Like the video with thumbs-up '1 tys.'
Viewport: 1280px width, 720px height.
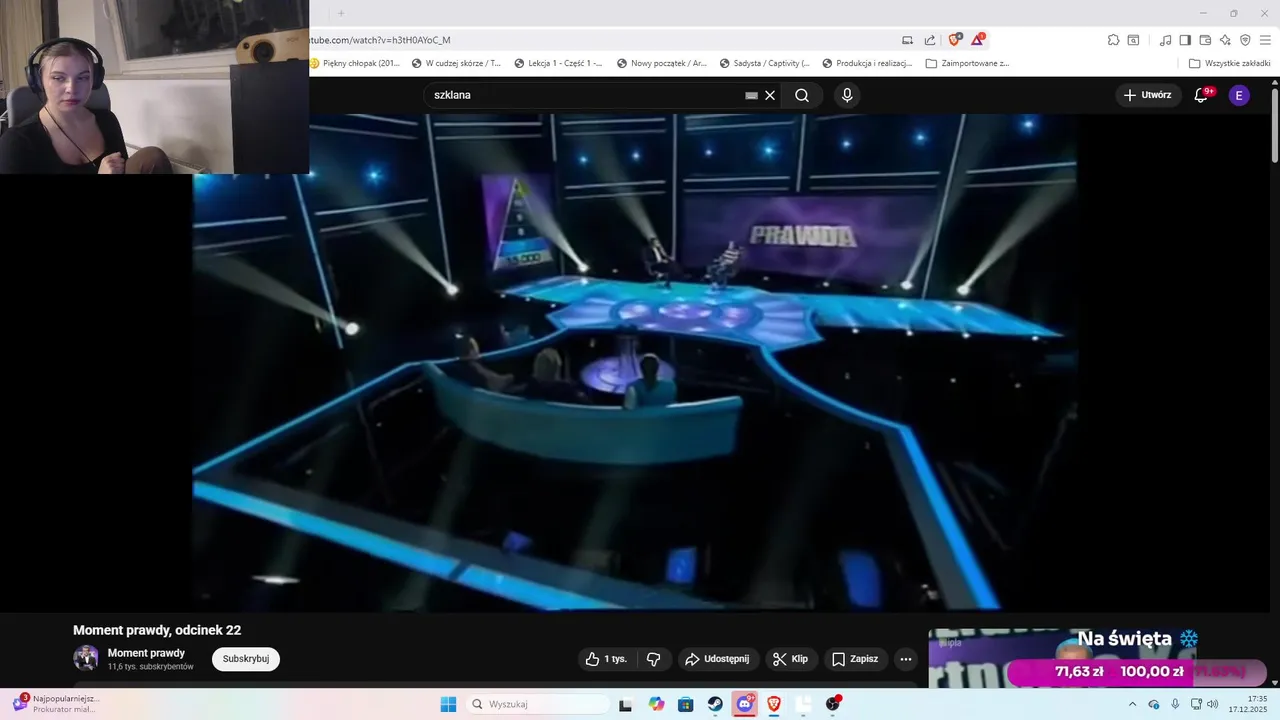[x=606, y=659]
